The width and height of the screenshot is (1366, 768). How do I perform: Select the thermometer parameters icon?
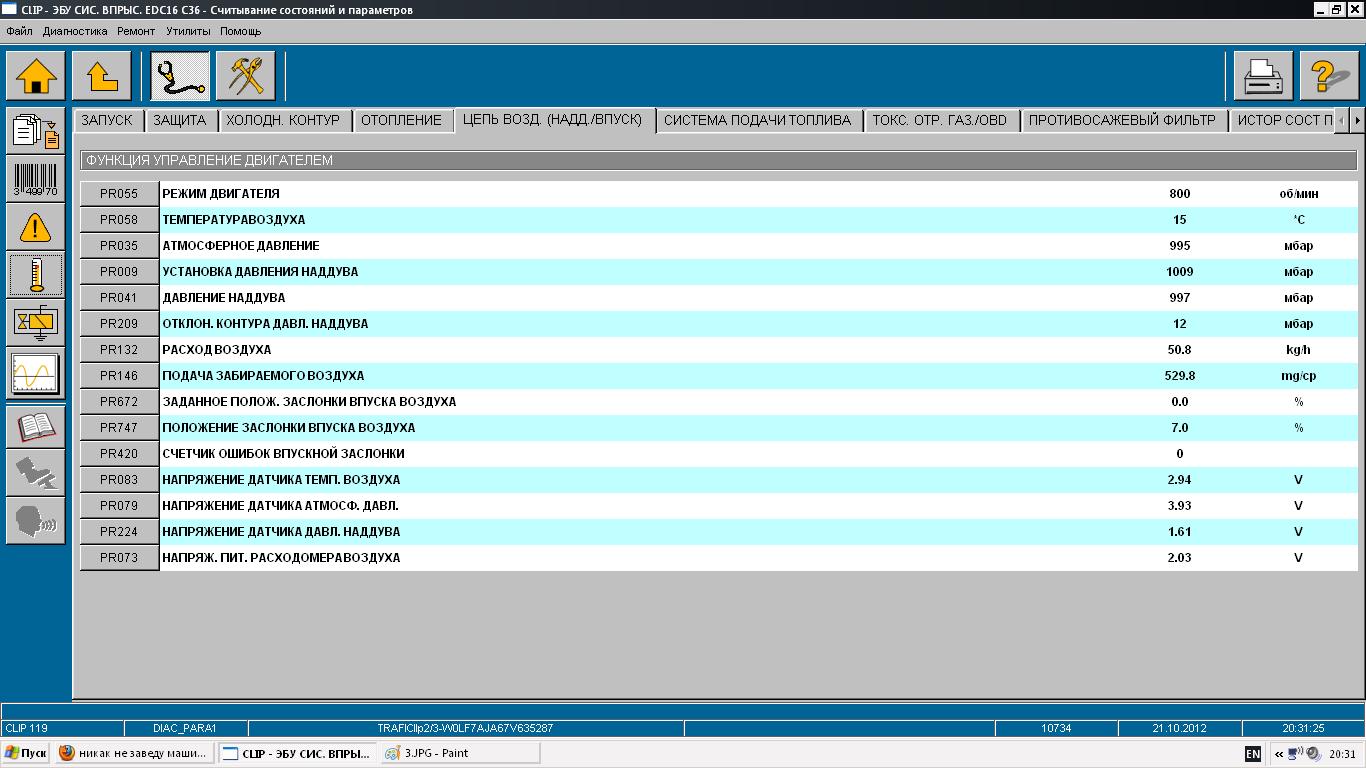(x=36, y=275)
